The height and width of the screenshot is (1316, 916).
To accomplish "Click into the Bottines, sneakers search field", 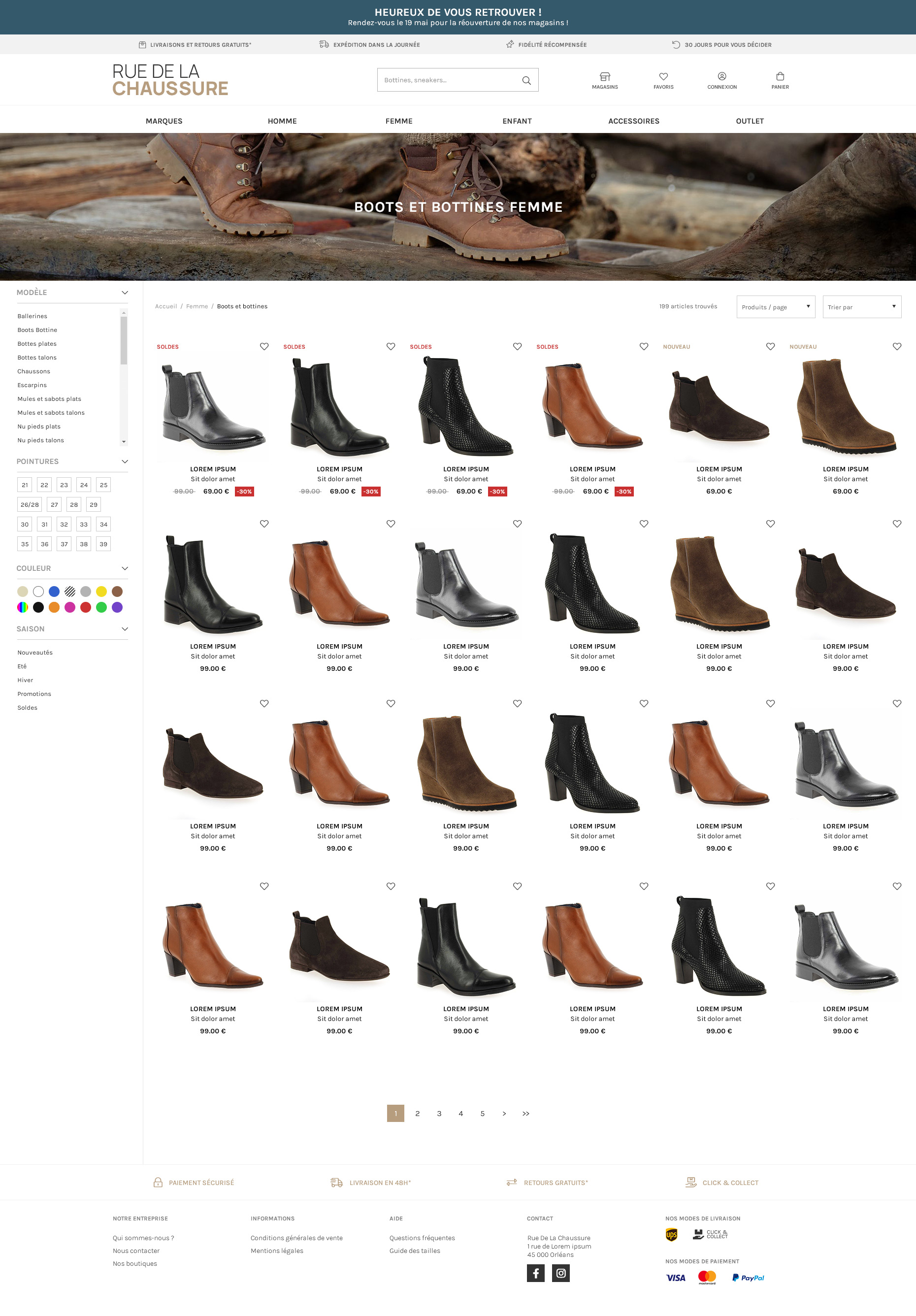I will [x=447, y=80].
